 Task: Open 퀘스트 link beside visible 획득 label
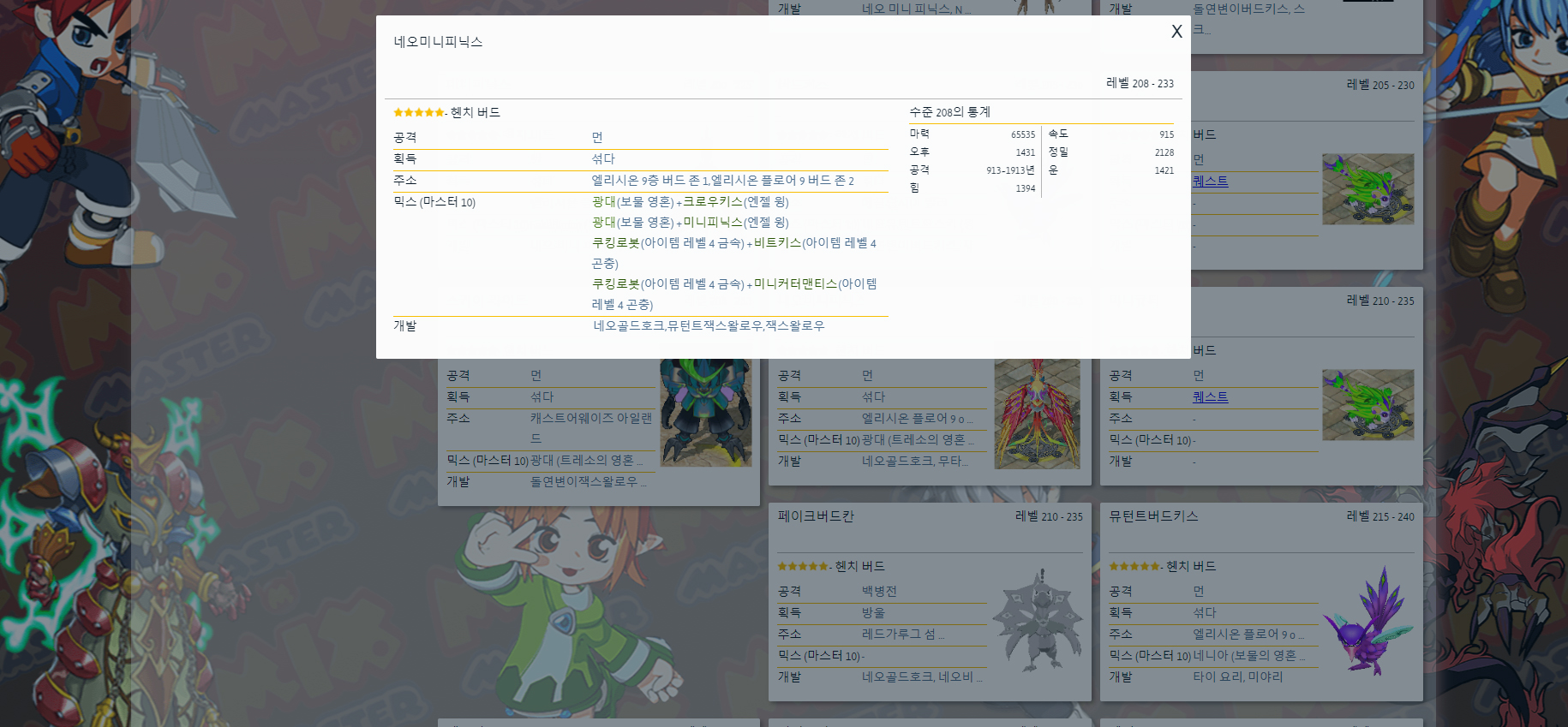[x=1210, y=397]
